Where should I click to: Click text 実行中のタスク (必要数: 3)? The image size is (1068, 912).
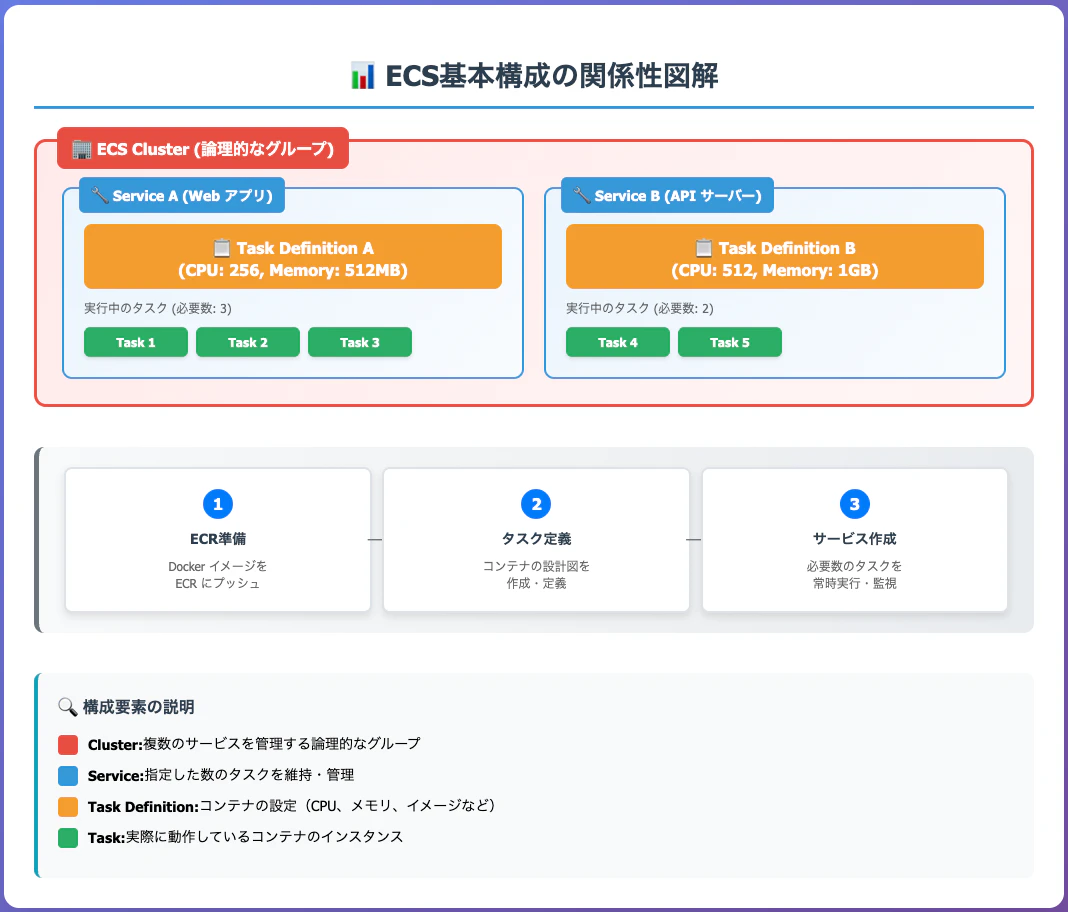(x=158, y=309)
